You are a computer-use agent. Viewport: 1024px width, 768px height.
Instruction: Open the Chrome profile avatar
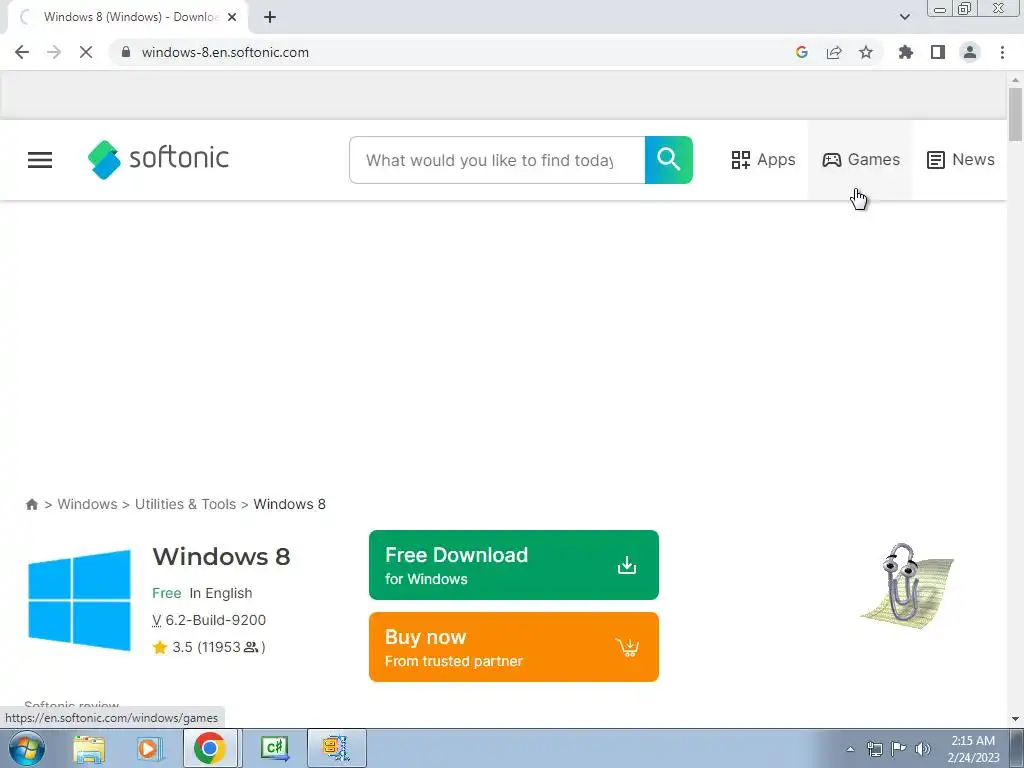(x=970, y=52)
